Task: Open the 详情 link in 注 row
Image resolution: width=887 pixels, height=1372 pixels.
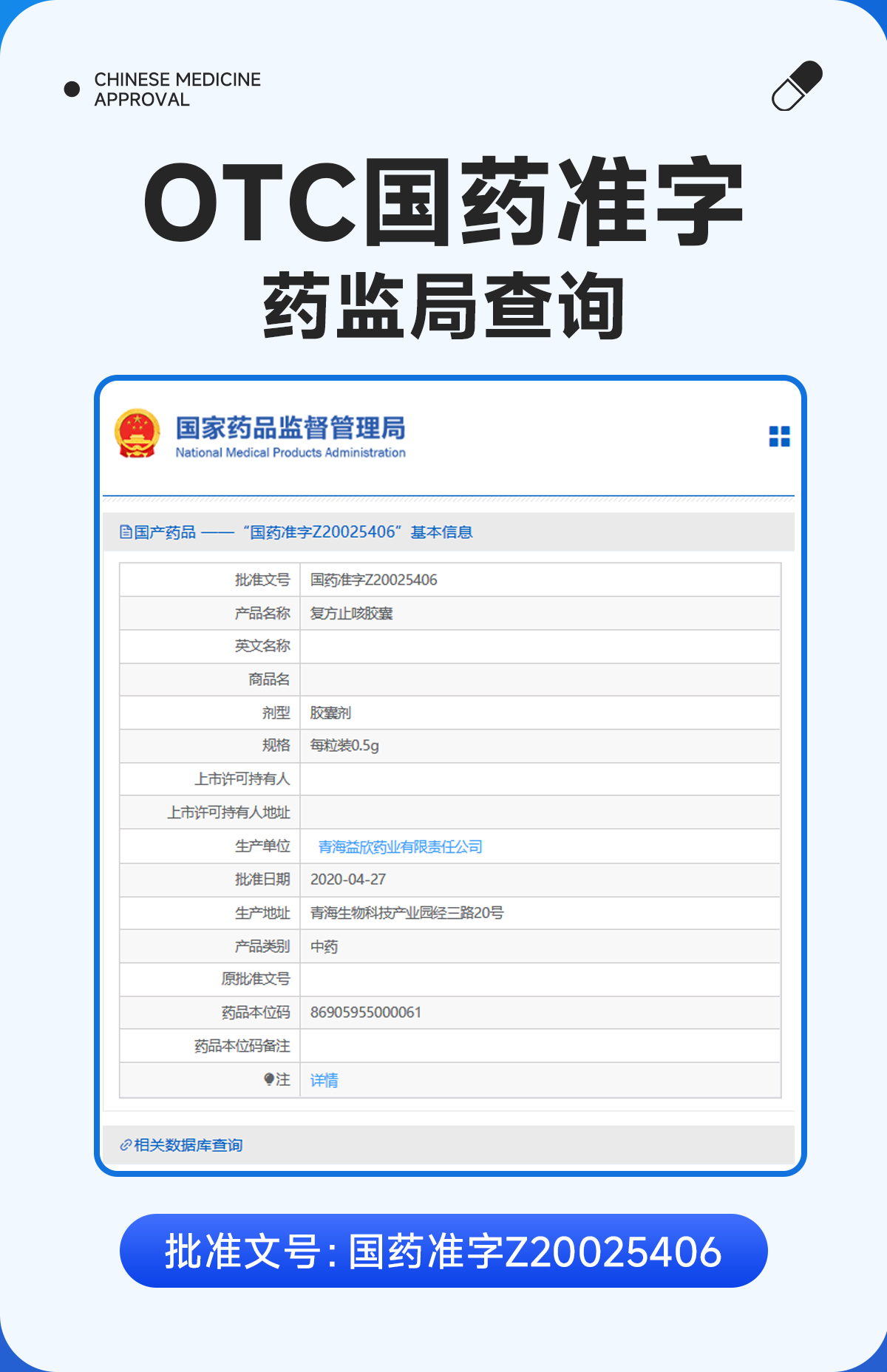Action: (x=324, y=1080)
